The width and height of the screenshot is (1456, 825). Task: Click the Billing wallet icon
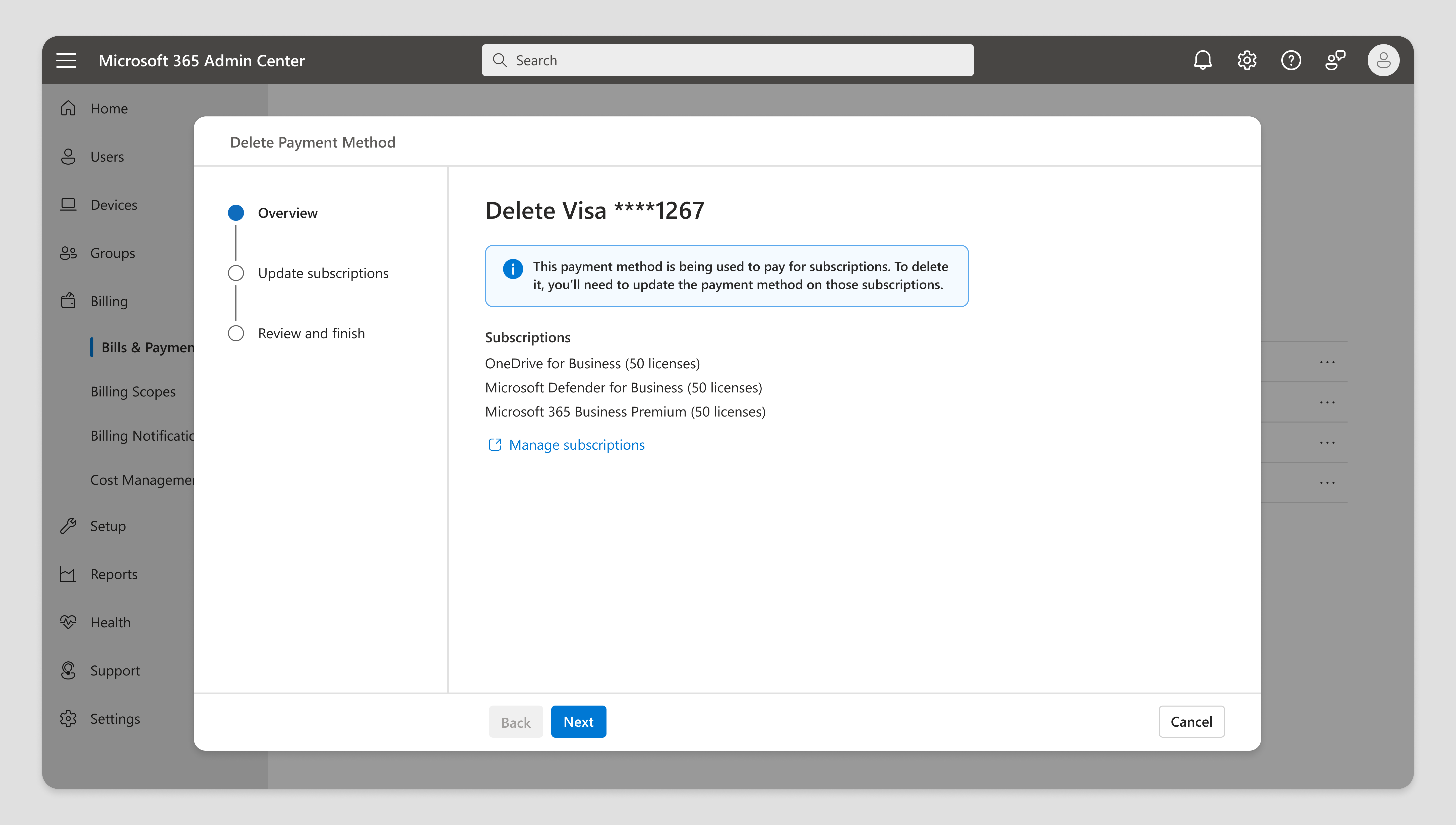(68, 300)
